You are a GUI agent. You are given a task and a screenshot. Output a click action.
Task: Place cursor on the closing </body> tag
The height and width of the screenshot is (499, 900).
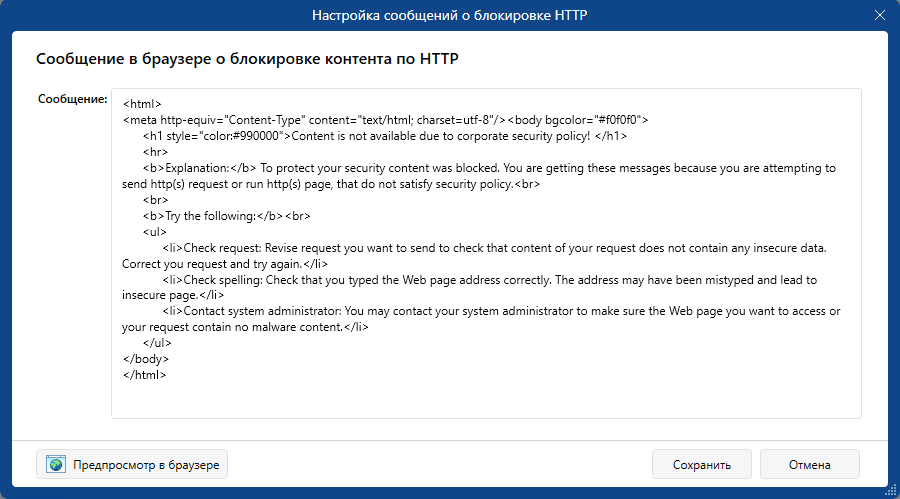(146, 359)
